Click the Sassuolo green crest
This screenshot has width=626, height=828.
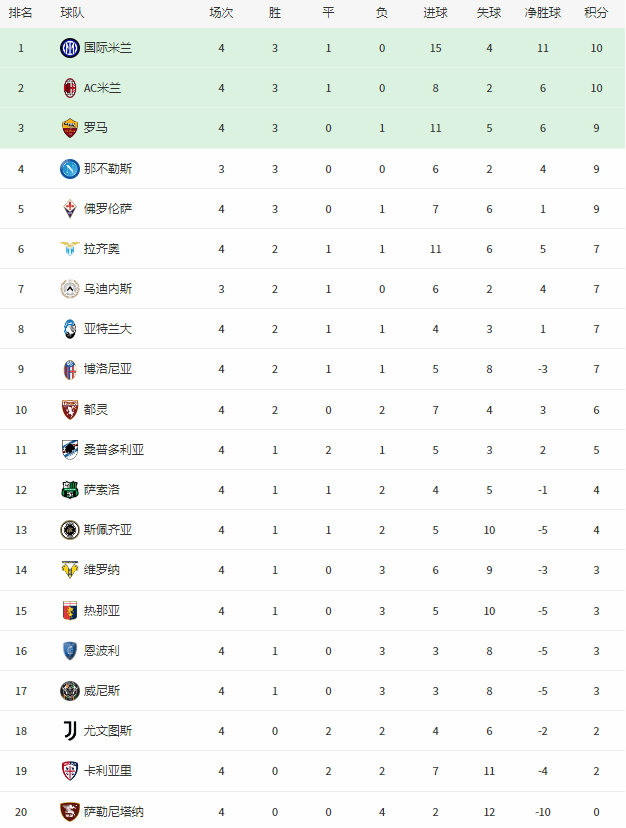[70, 490]
